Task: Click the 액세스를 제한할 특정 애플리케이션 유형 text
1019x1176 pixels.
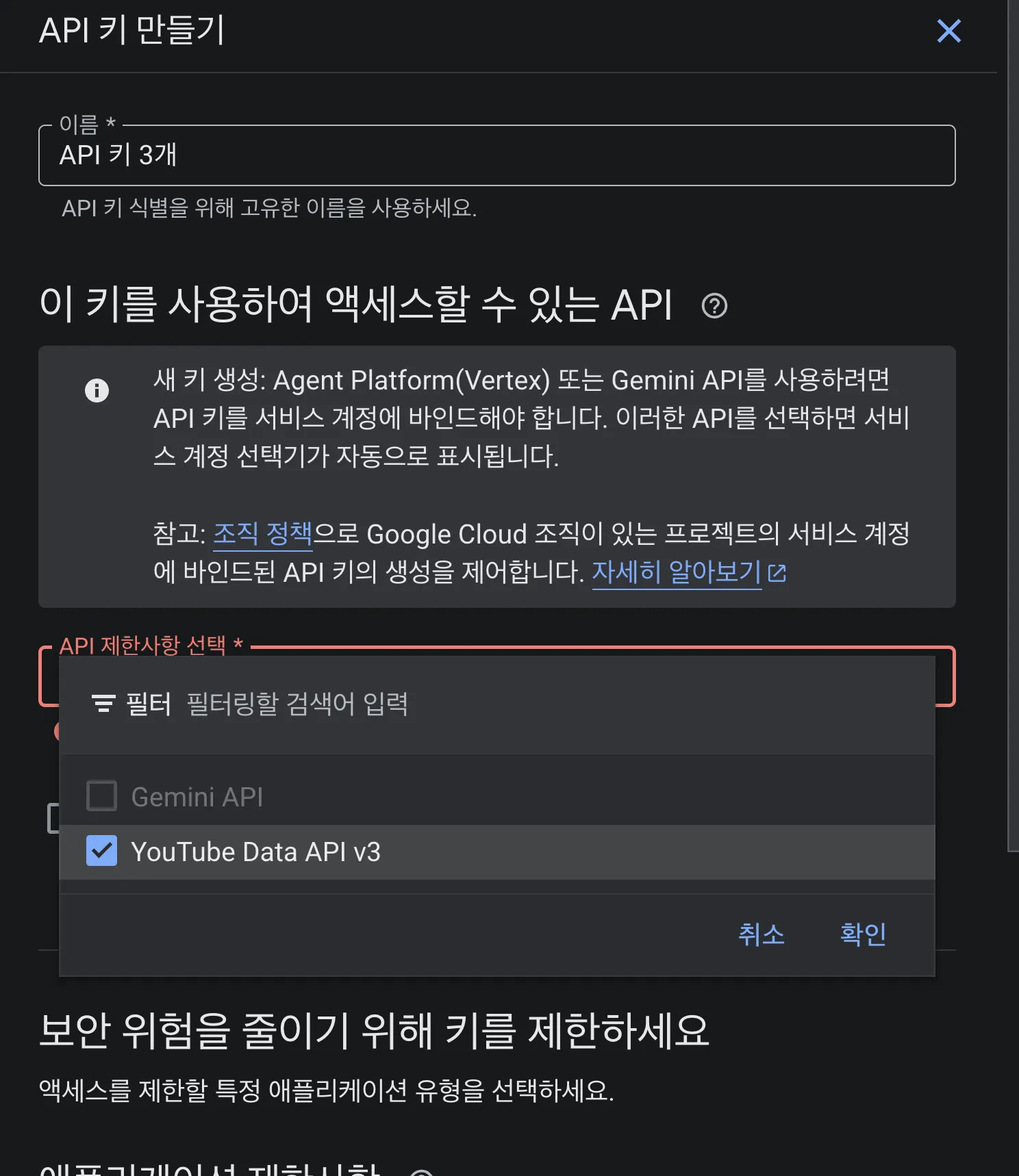Action: point(326,1090)
